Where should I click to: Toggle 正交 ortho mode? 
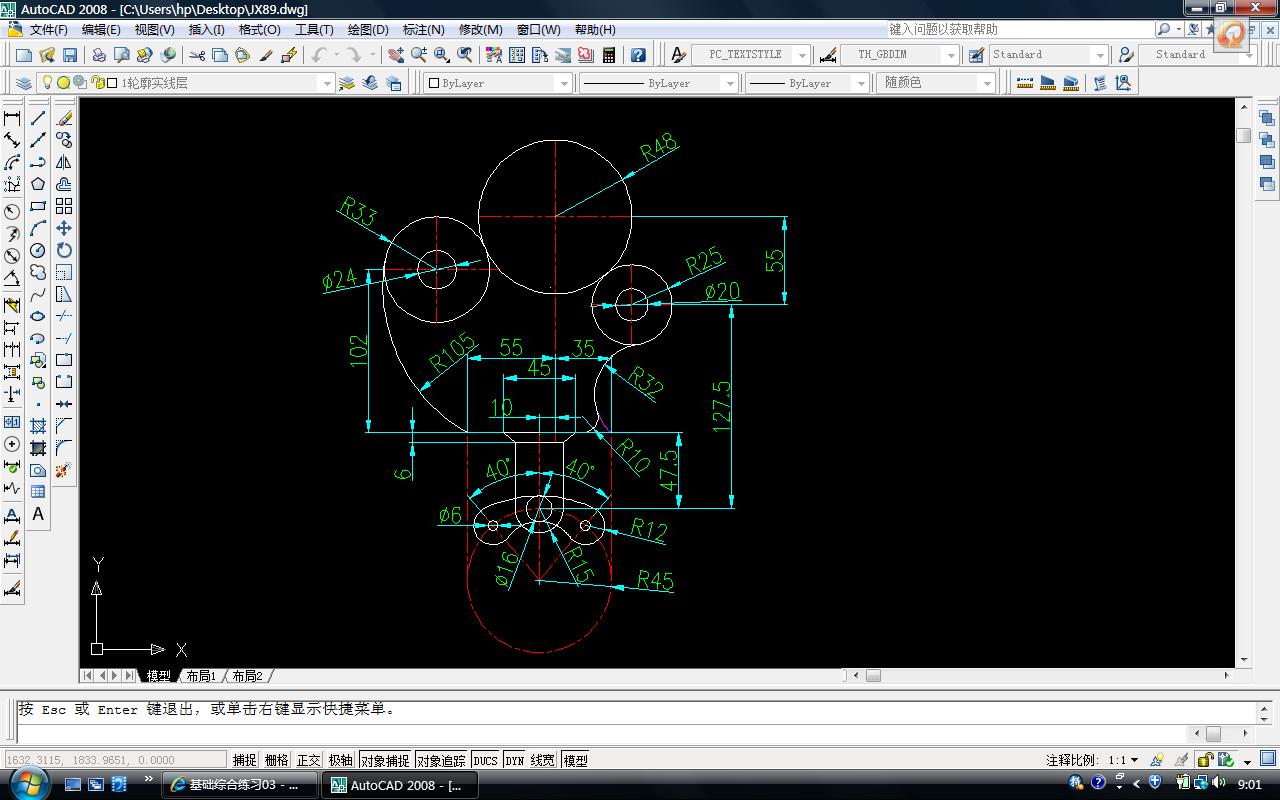coord(309,760)
